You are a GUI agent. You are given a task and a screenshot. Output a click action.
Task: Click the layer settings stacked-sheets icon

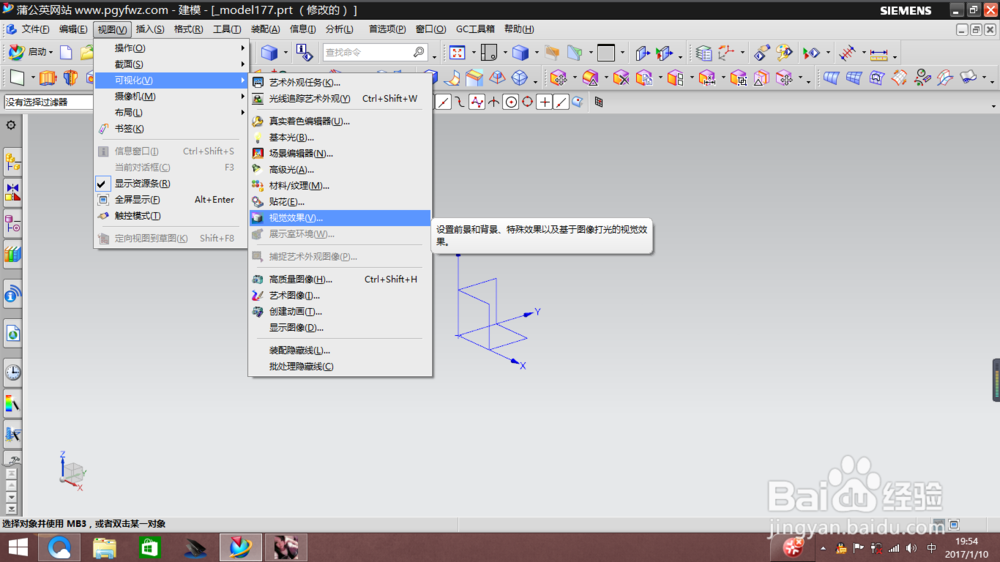[703, 52]
